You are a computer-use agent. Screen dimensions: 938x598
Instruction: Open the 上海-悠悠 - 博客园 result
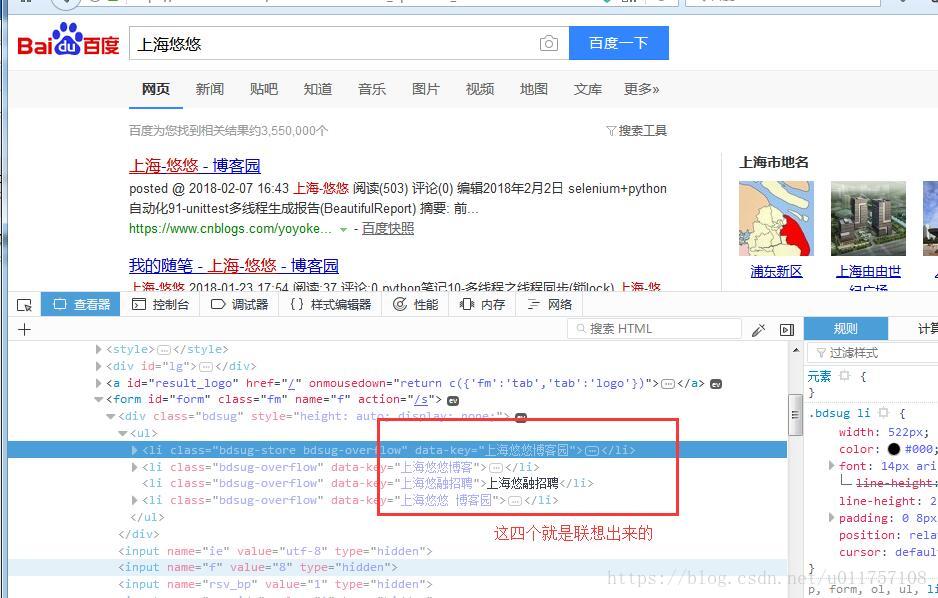[195, 166]
